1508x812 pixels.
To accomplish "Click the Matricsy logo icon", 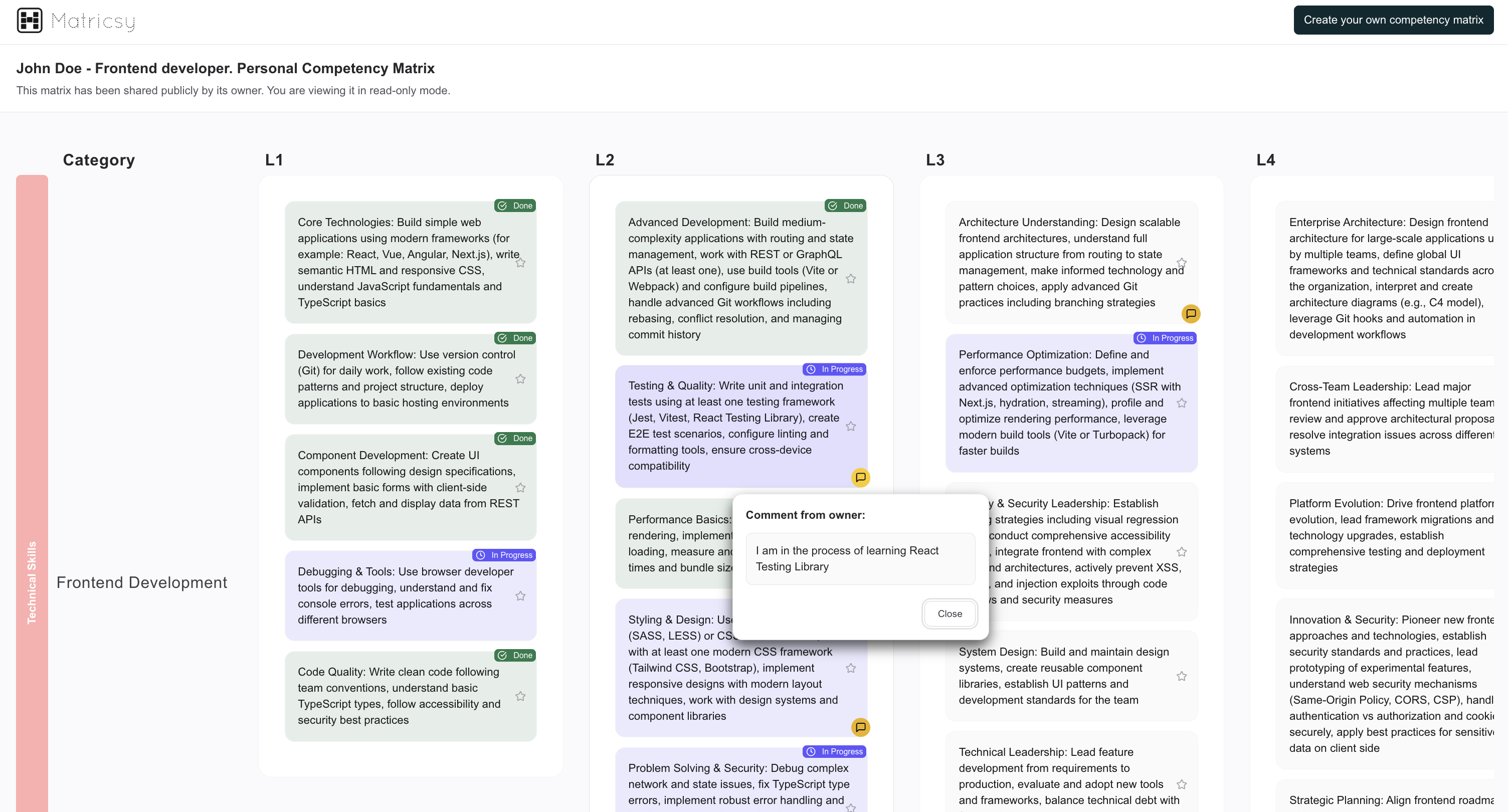I will click(29, 21).
